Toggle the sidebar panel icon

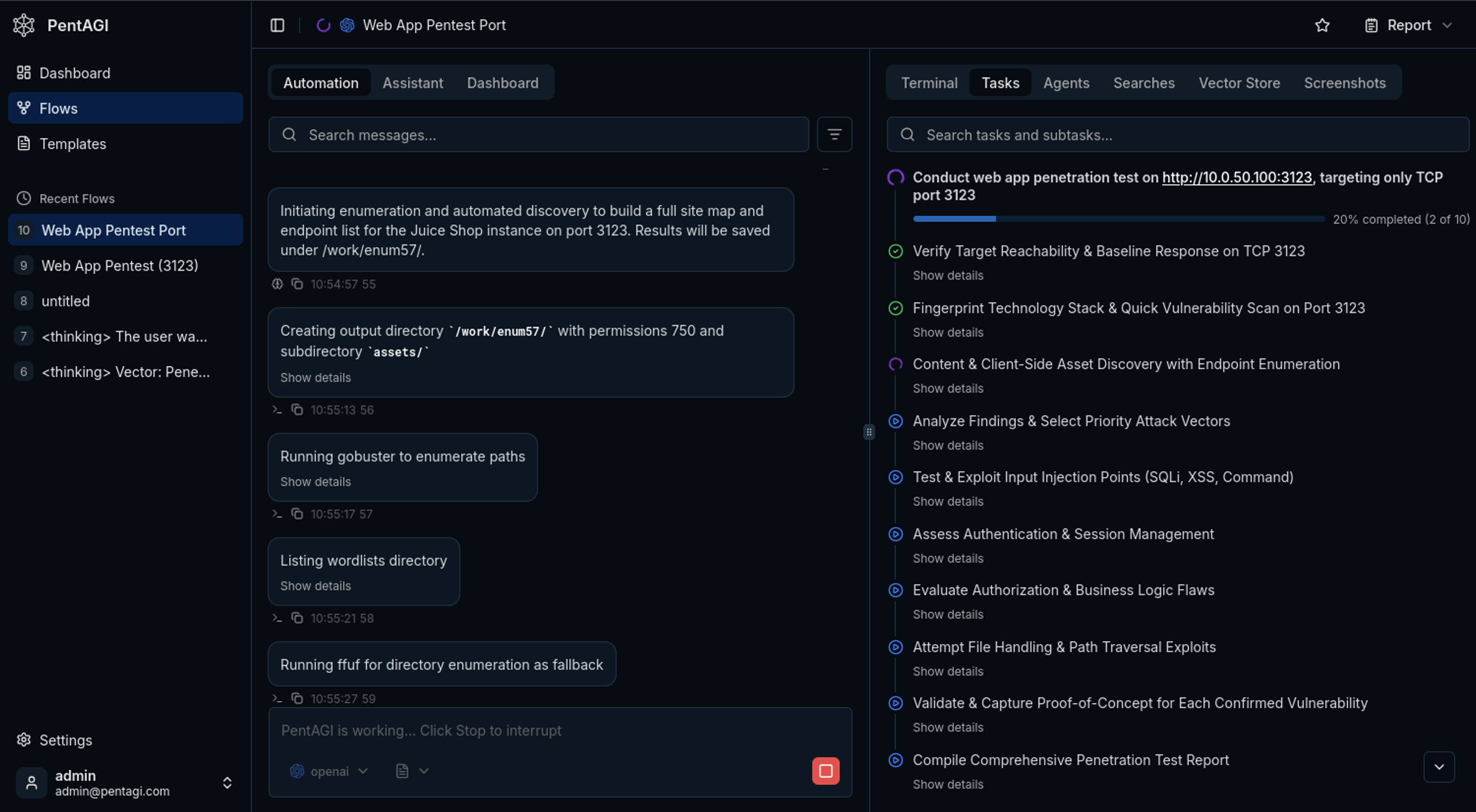277,25
